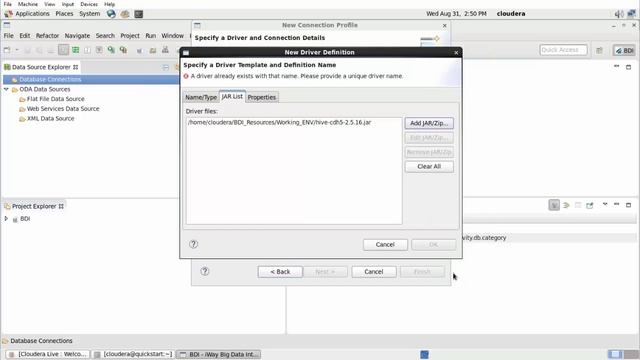
Task: Click the olive search toolbar icon
Action: (123, 50)
